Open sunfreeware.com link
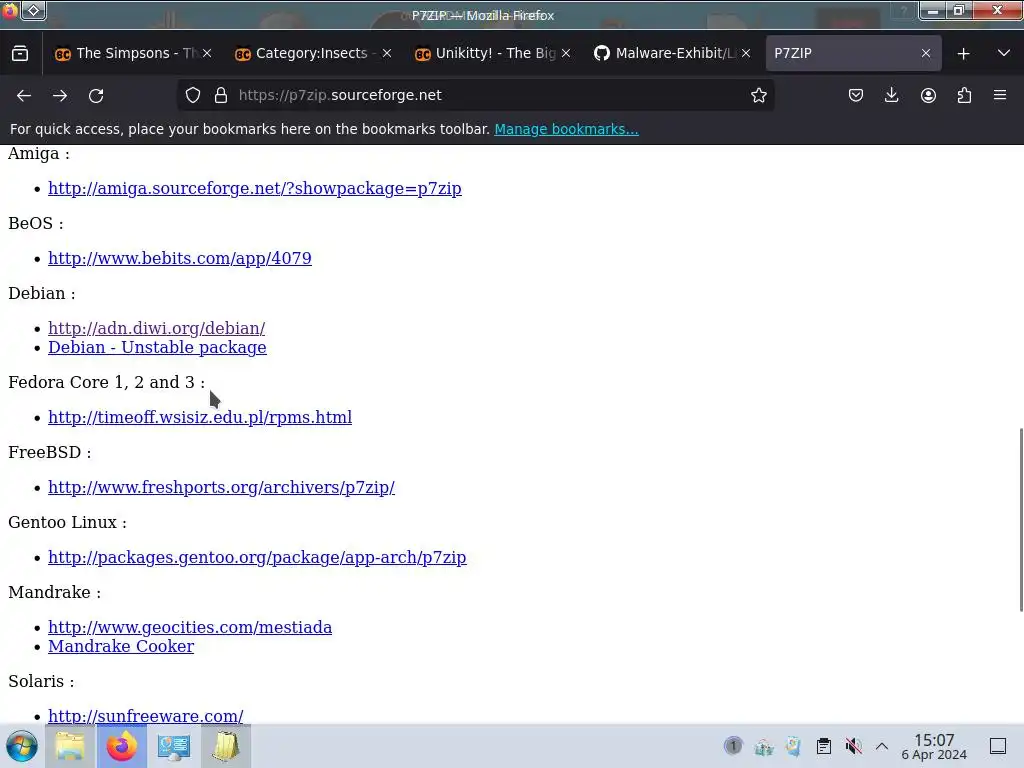Viewport: 1024px width, 768px height. click(x=146, y=716)
